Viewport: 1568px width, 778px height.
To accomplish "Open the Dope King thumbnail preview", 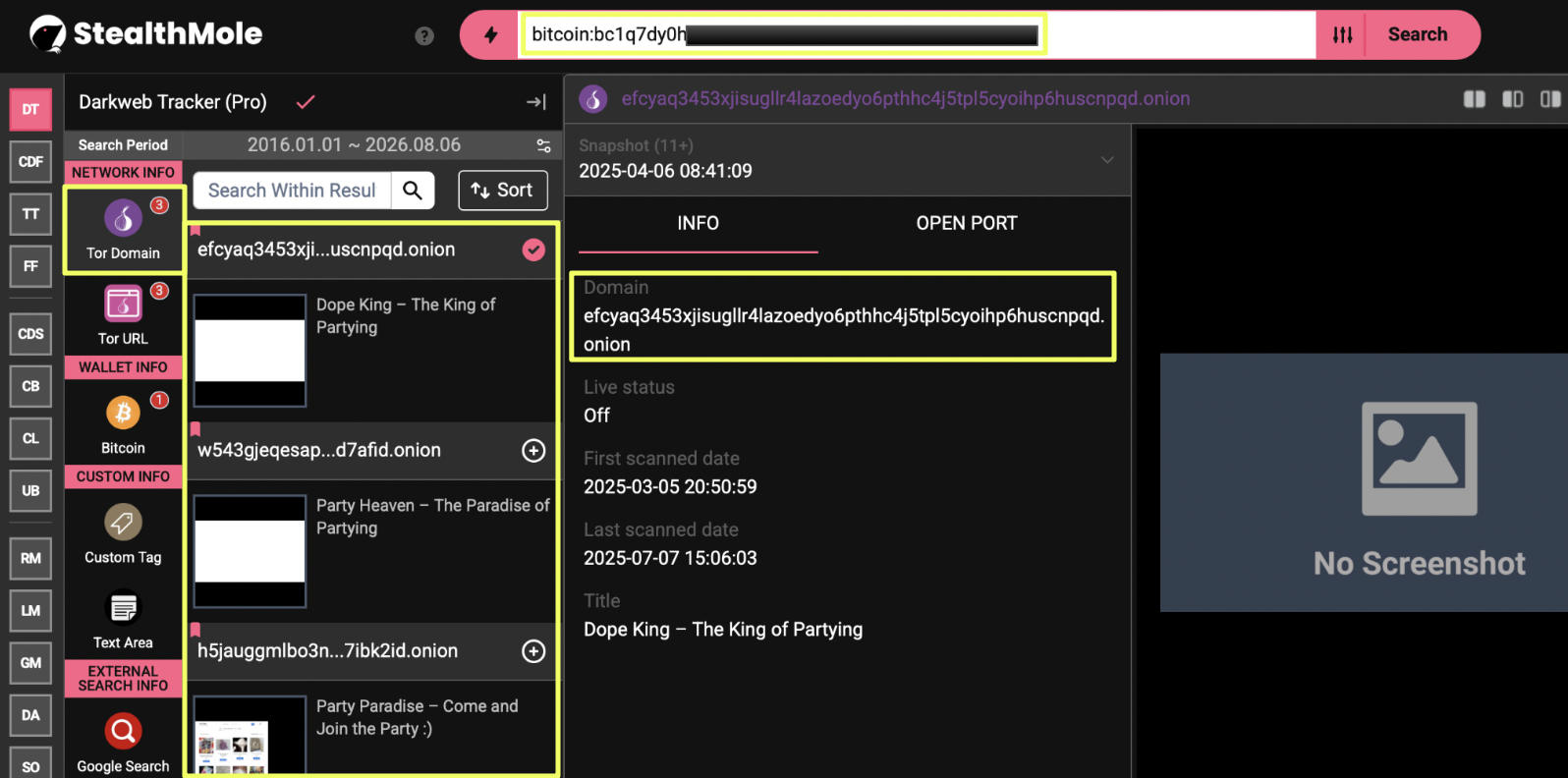I will point(250,351).
